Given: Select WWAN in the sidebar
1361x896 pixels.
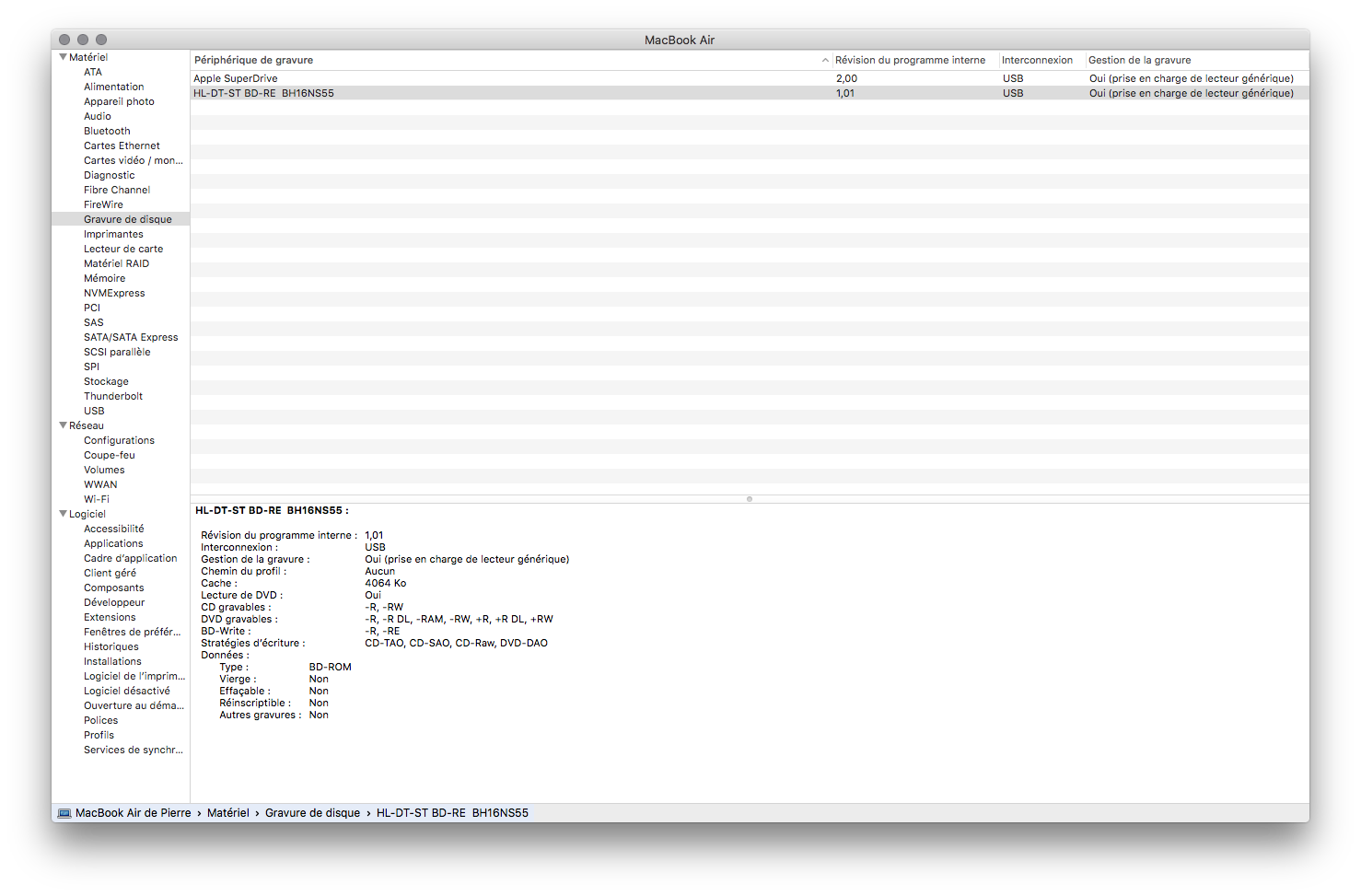Looking at the screenshot, I should pos(100,484).
